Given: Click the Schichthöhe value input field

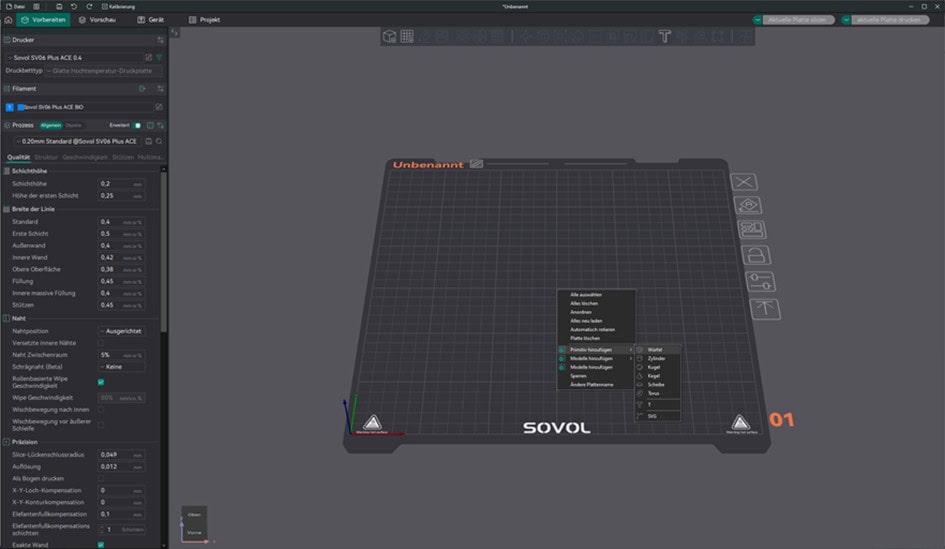Looking at the screenshot, I should (114, 184).
